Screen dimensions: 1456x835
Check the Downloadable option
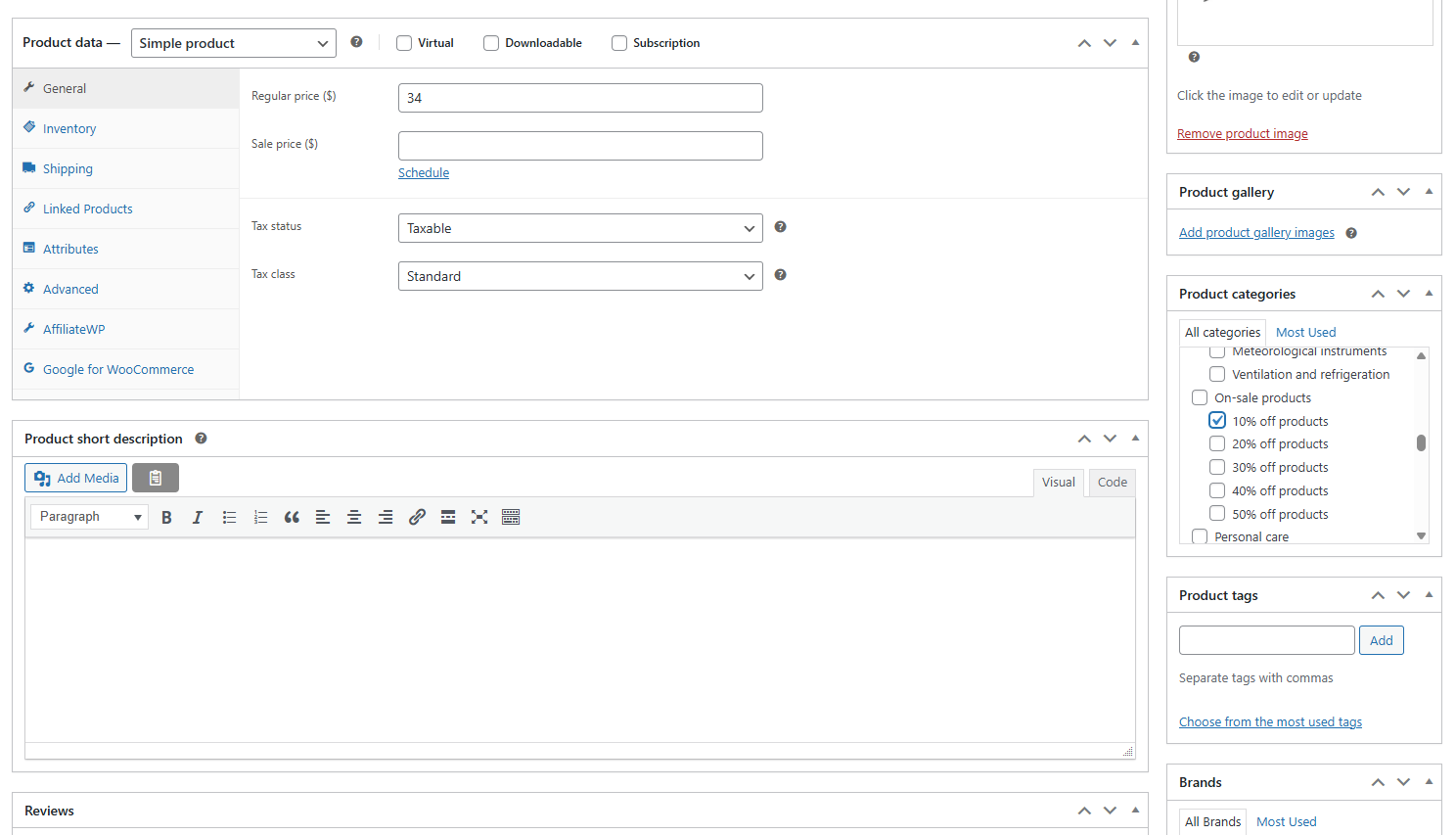point(491,43)
